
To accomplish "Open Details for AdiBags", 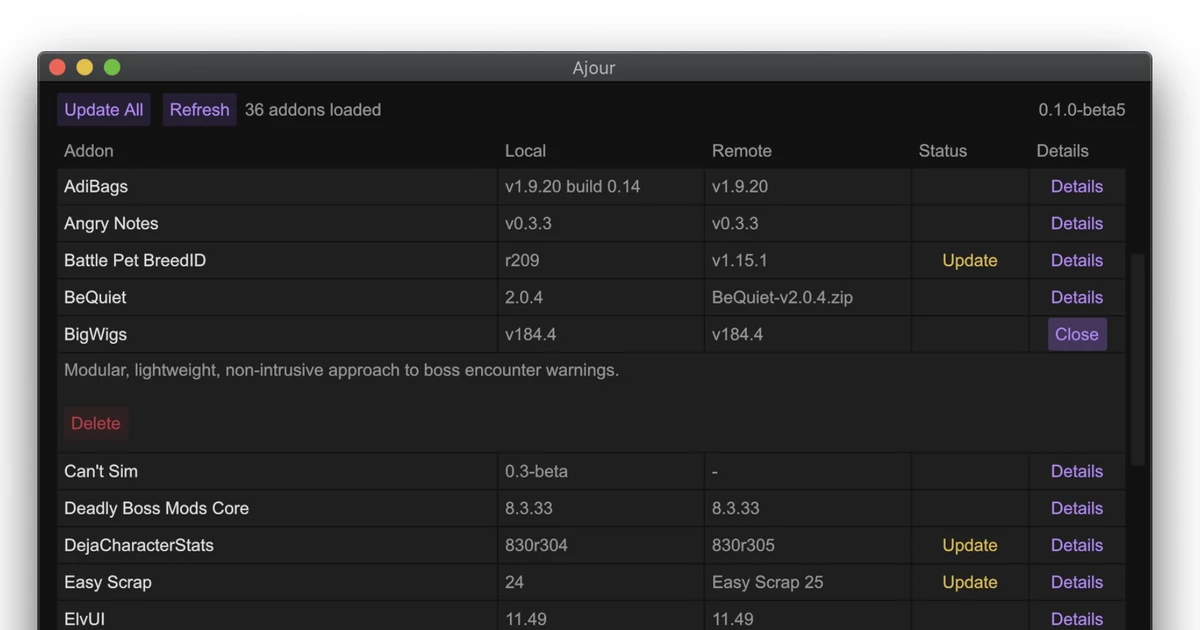I will click(1077, 186).
